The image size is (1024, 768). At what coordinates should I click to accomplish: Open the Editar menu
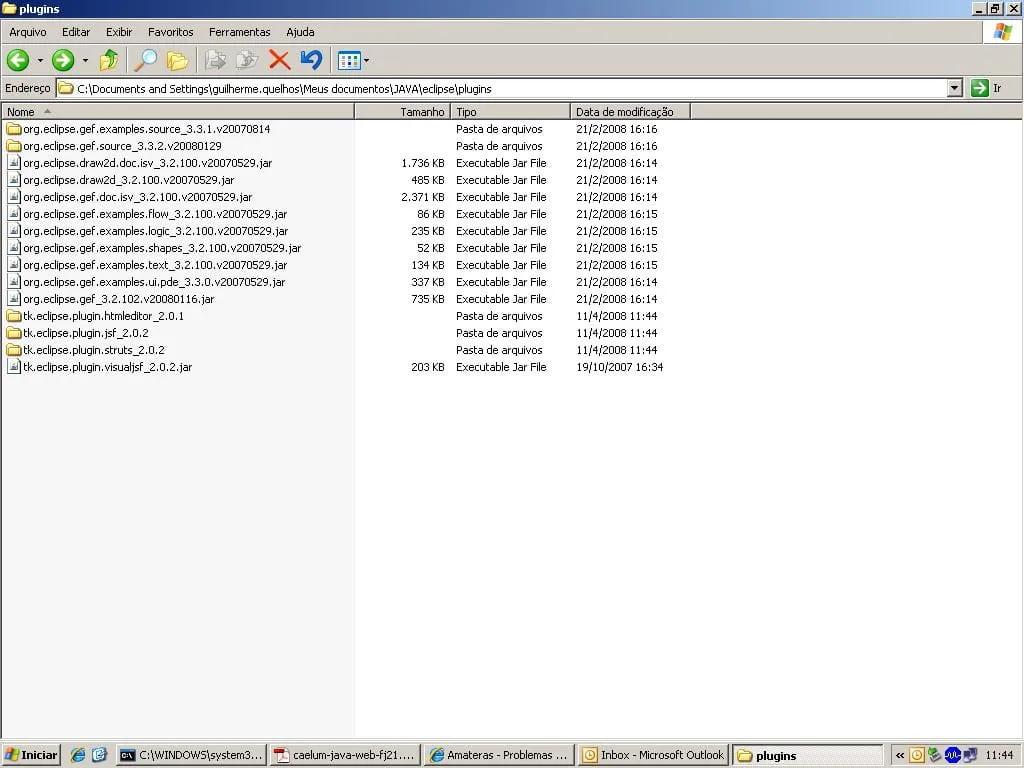[76, 32]
